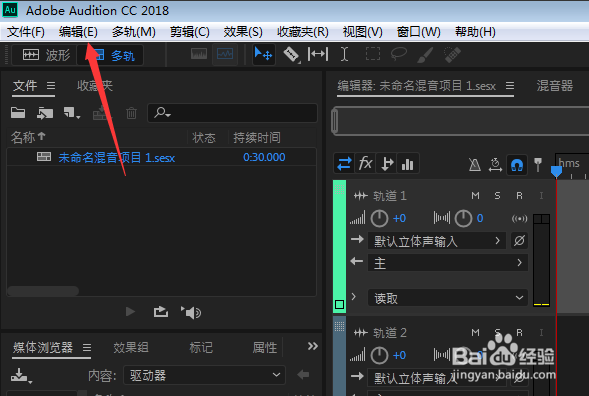Image resolution: width=589 pixels, height=396 pixels.
Task: Click the pan knob of 轨道 1
Action: (x=463, y=218)
